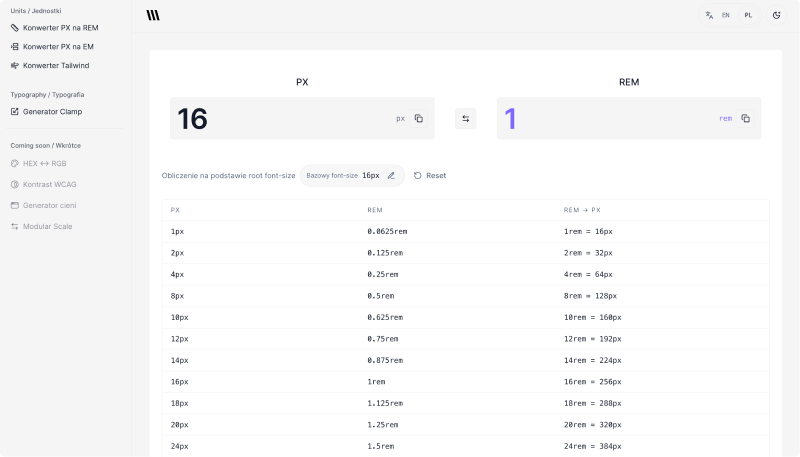800x457 pixels.
Task: Click the HEX RGB palette icon
Action: (x=15, y=164)
